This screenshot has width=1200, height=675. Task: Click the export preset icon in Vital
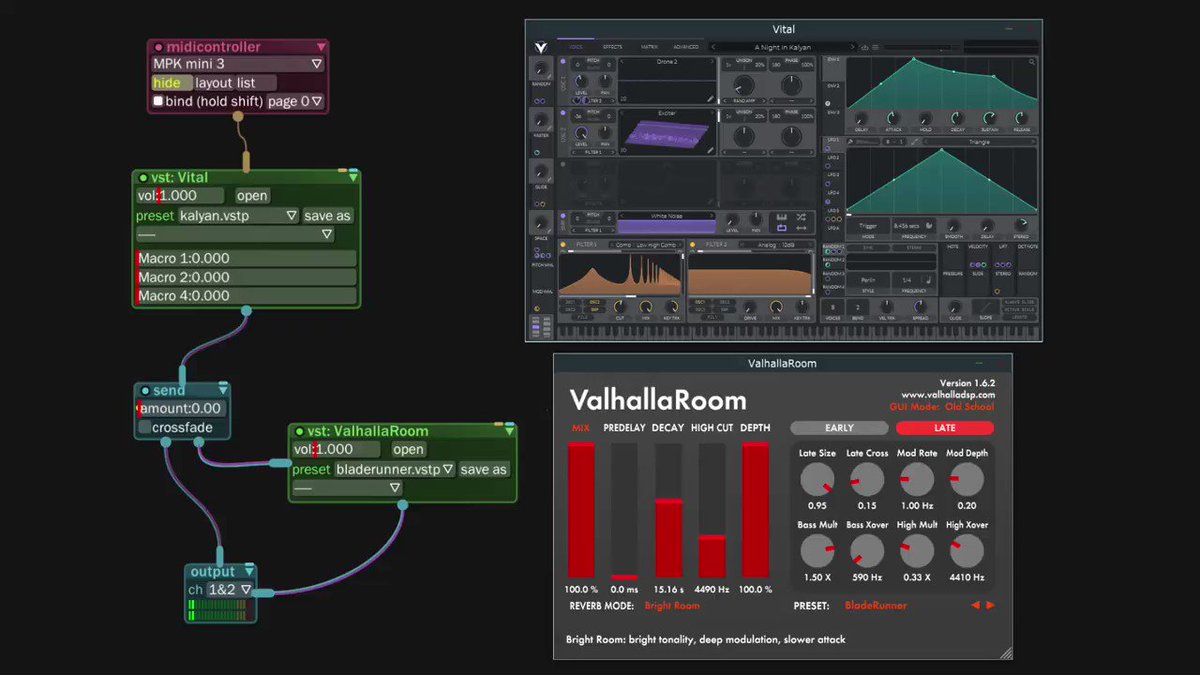pyautogui.click(x=864, y=47)
